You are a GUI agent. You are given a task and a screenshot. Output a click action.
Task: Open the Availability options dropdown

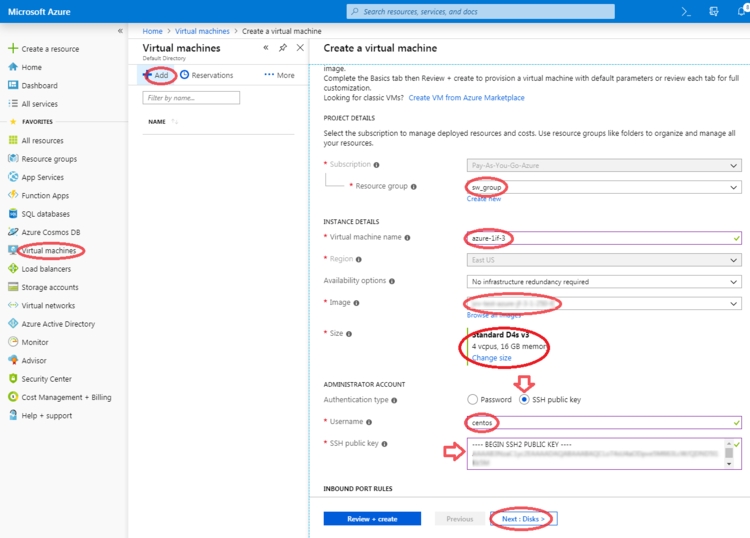pos(733,282)
